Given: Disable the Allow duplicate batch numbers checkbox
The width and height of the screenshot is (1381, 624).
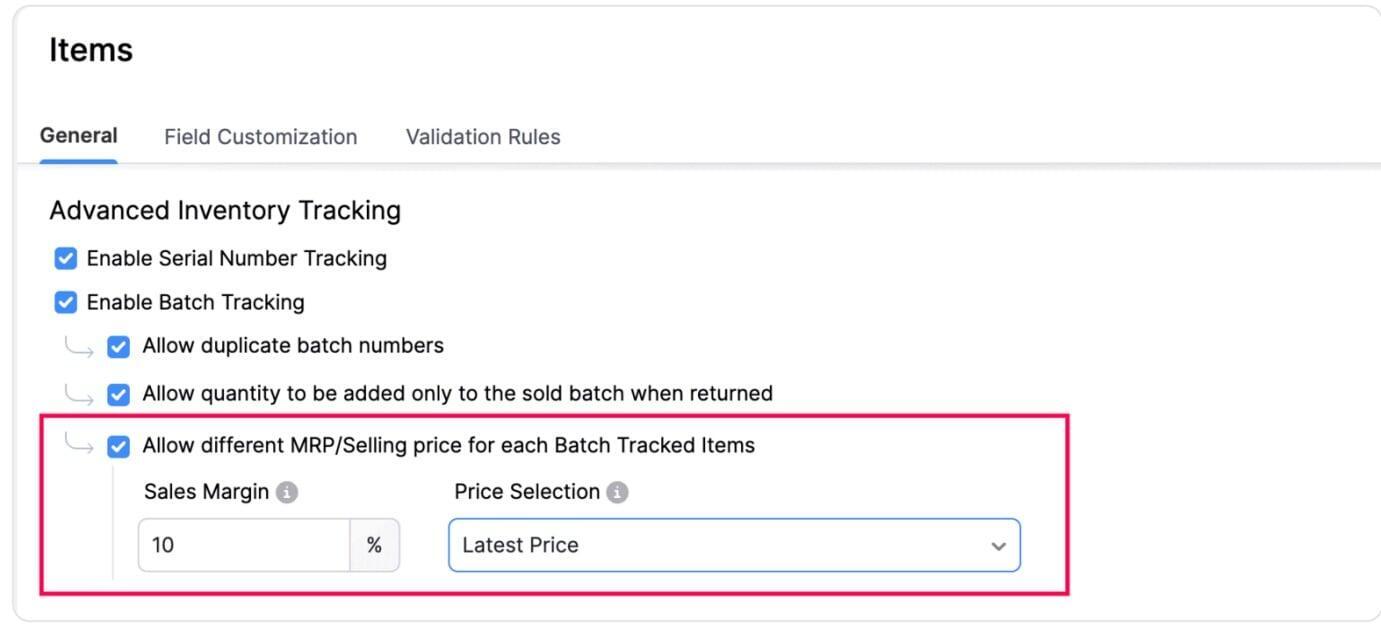Looking at the screenshot, I should pyautogui.click(x=119, y=347).
